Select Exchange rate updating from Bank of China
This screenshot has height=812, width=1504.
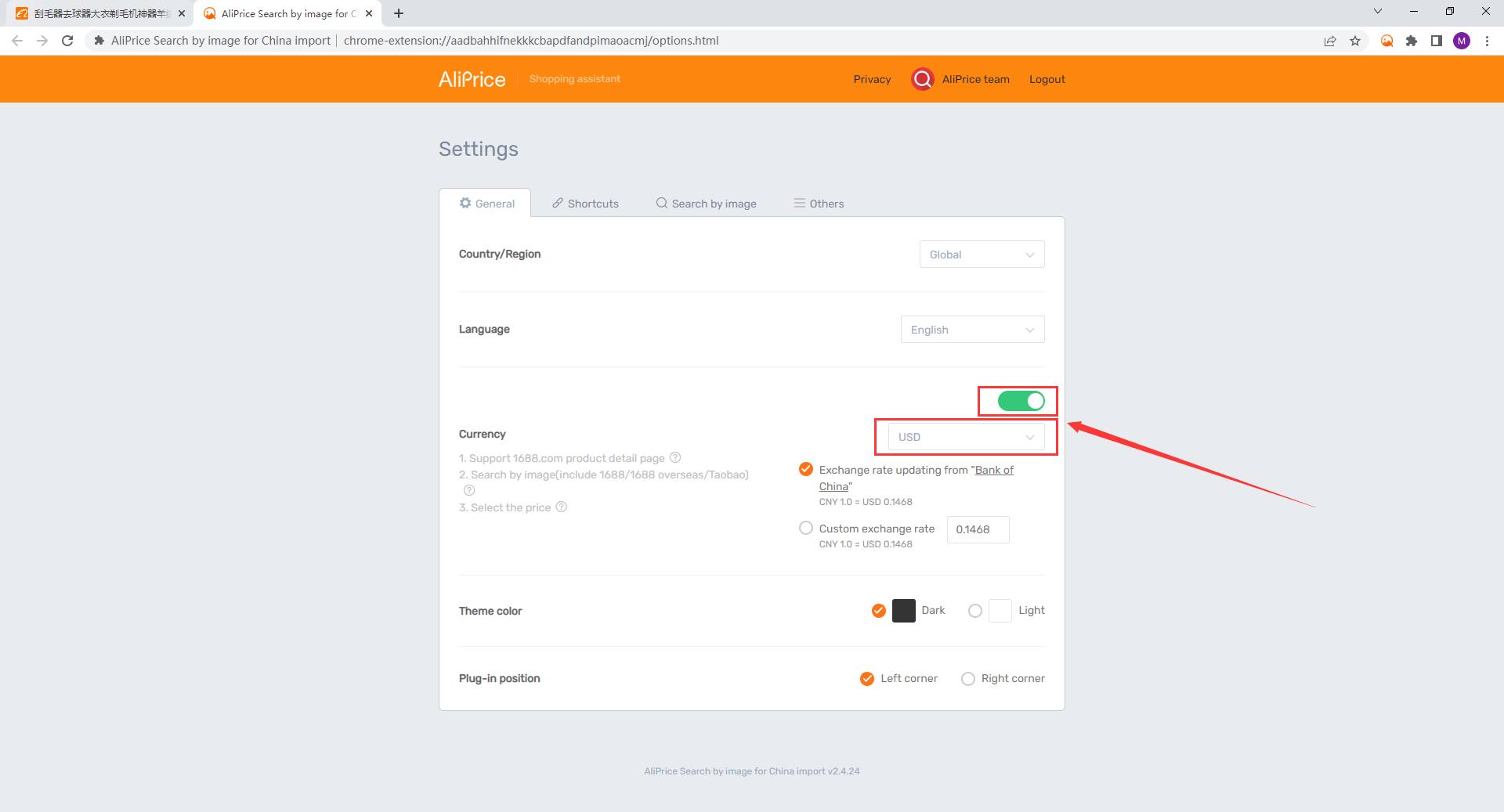tap(805, 469)
